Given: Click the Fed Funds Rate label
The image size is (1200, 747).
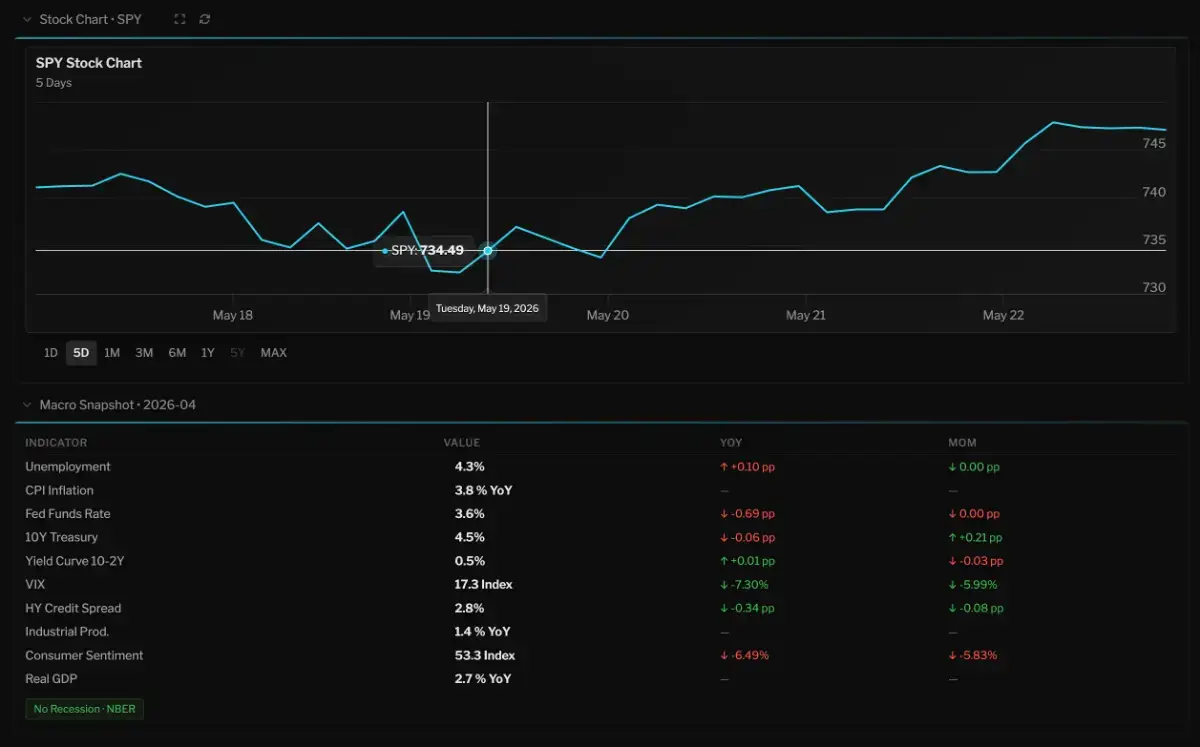Looking at the screenshot, I should tap(68, 514).
